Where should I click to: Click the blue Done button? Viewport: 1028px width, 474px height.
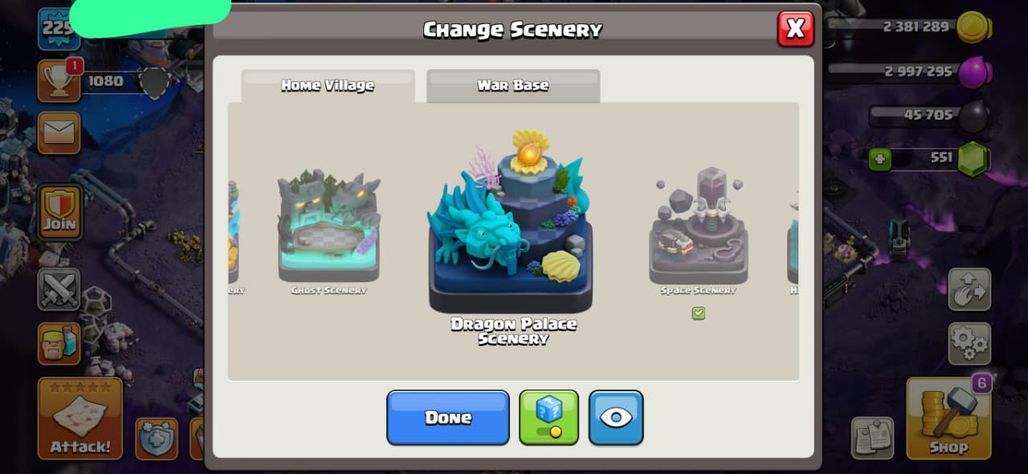pyautogui.click(x=448, y=418)
